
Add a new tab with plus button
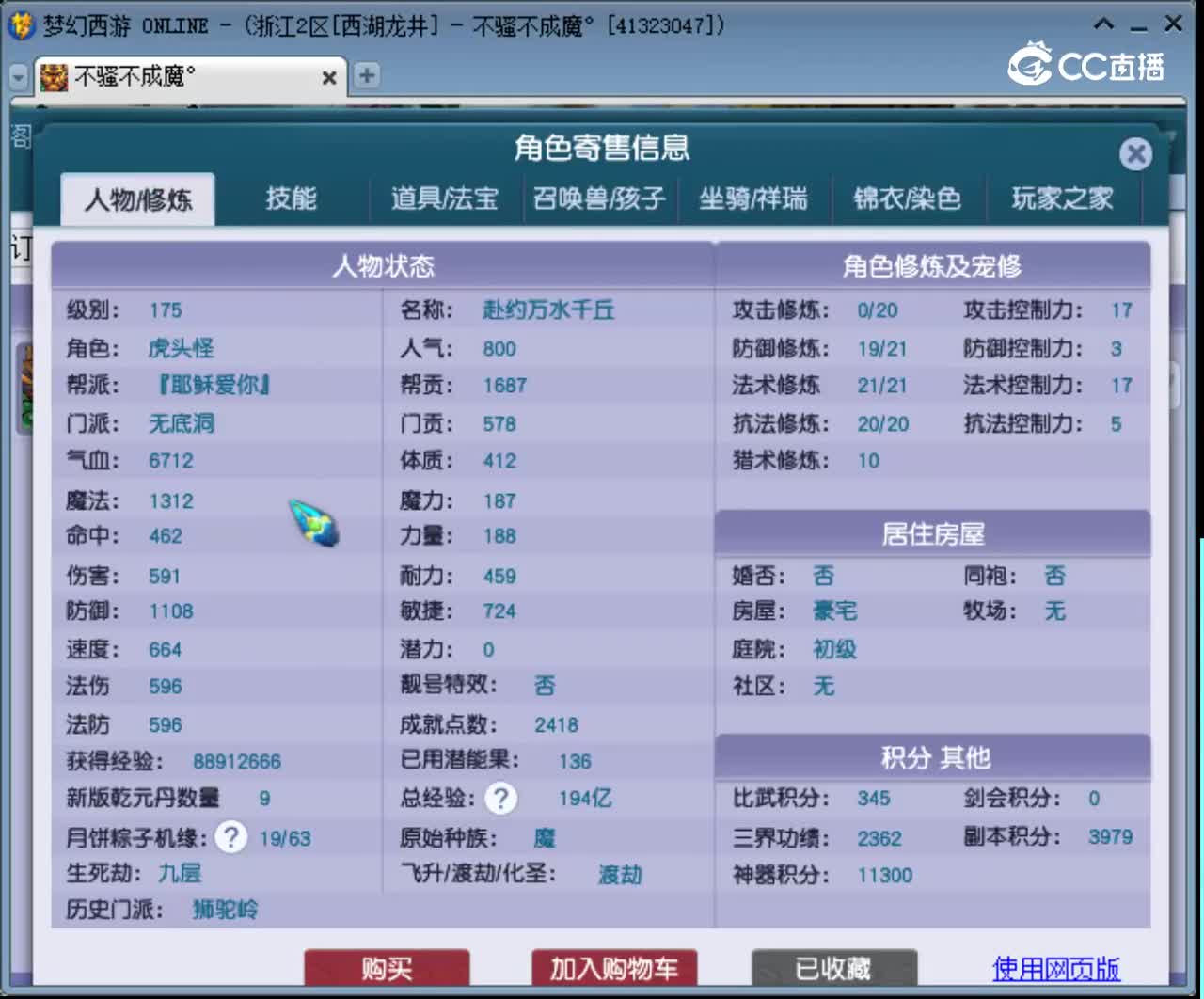367,75
